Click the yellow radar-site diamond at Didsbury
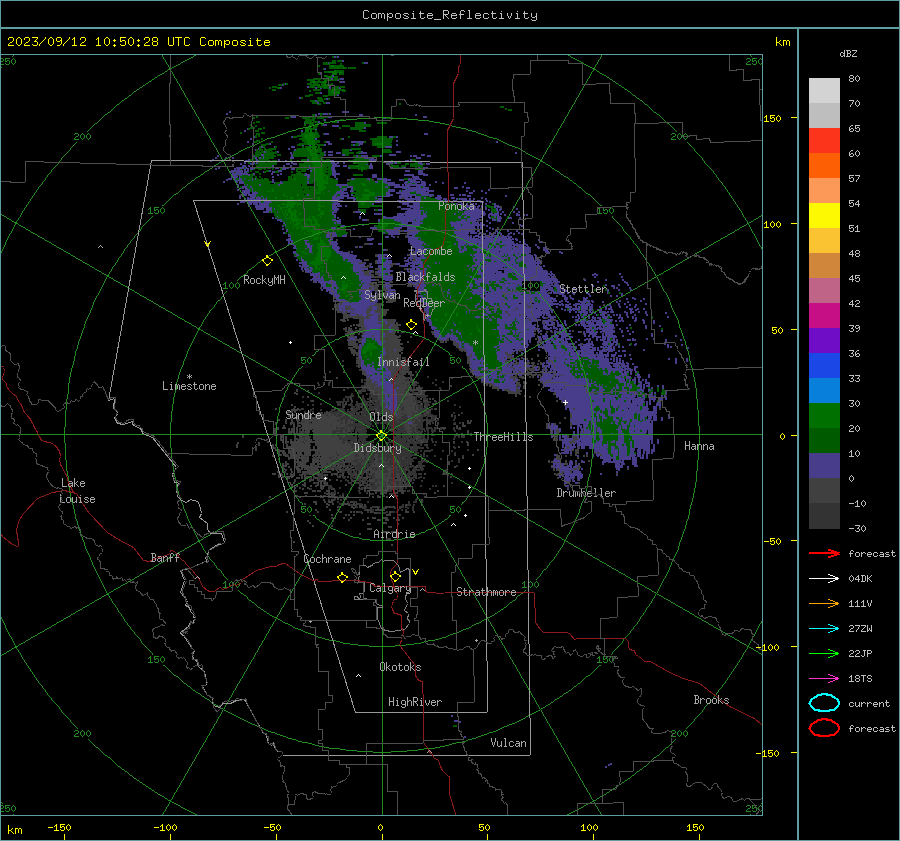 pos(381,436)
